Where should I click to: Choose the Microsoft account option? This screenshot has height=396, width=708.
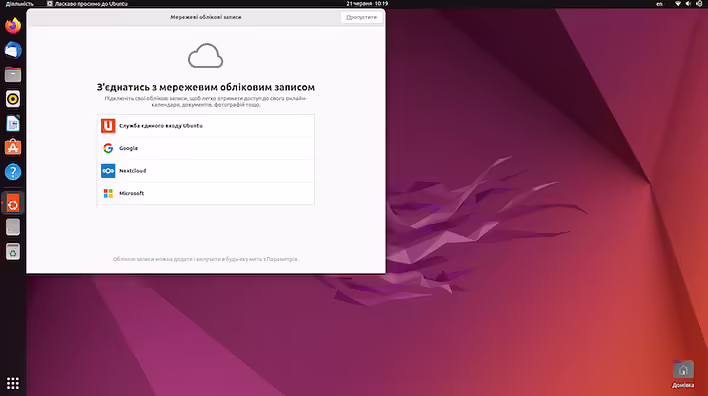pos(205,193)
